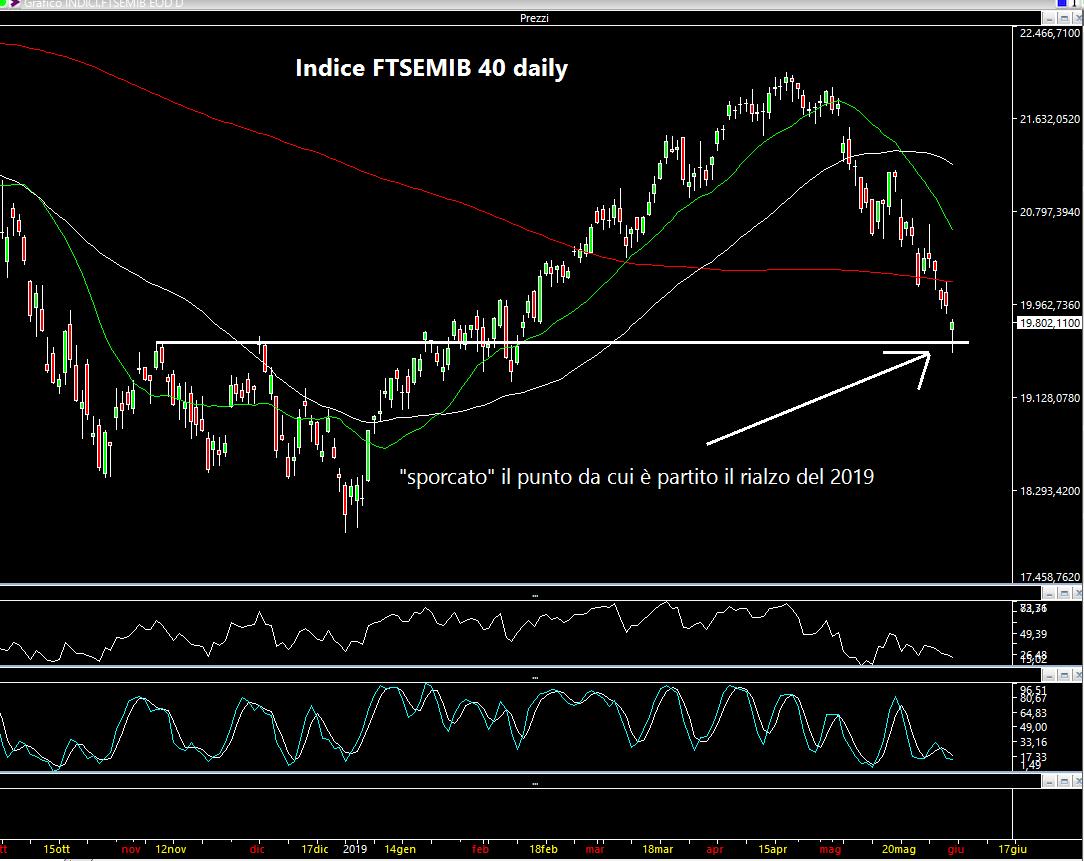Minimize the empty bottom panel
Viewport: 1084px width, 861px height.
[1049, 781]
